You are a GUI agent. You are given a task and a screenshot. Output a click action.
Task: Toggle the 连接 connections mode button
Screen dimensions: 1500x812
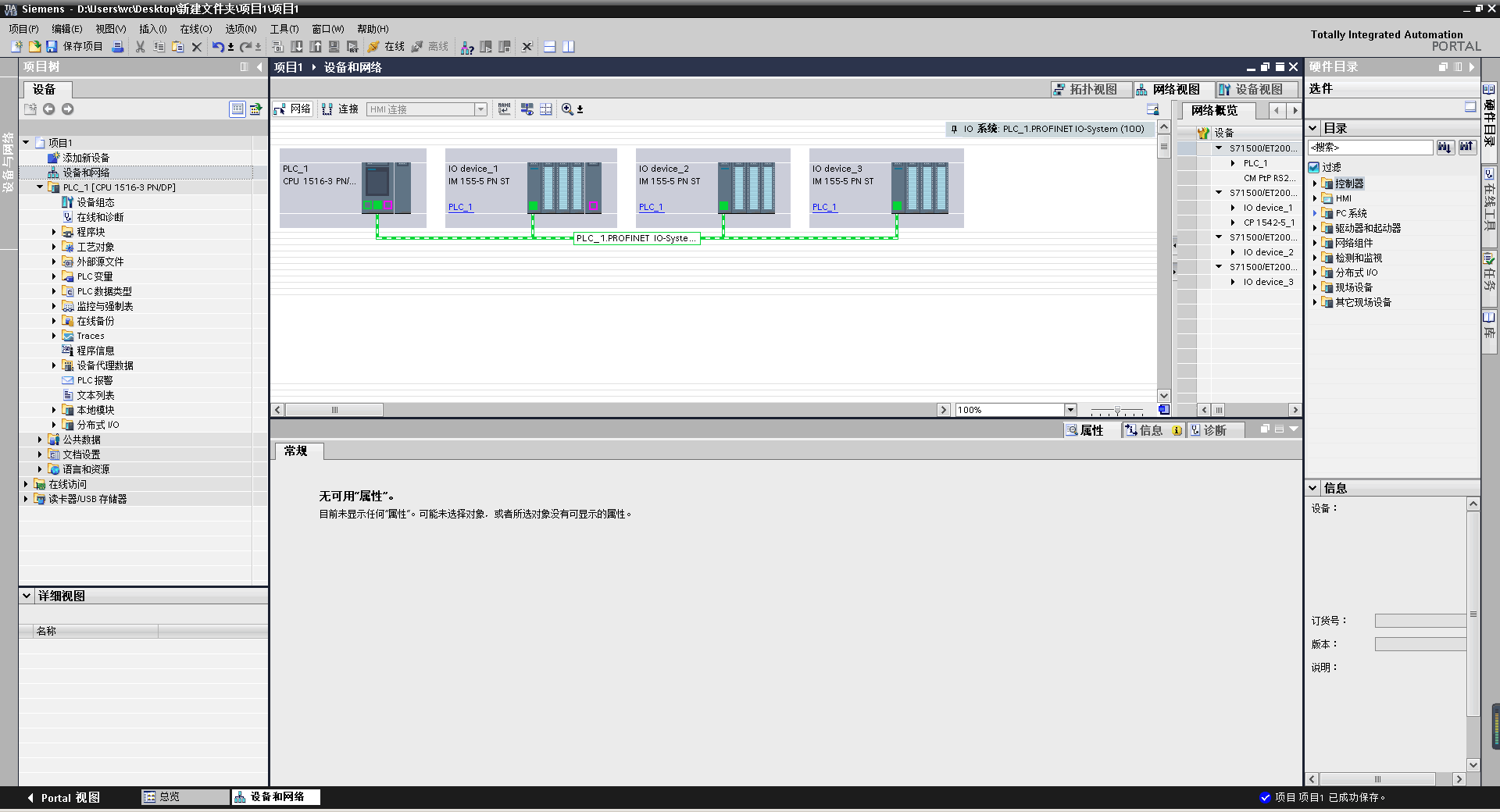coord(340,109)
